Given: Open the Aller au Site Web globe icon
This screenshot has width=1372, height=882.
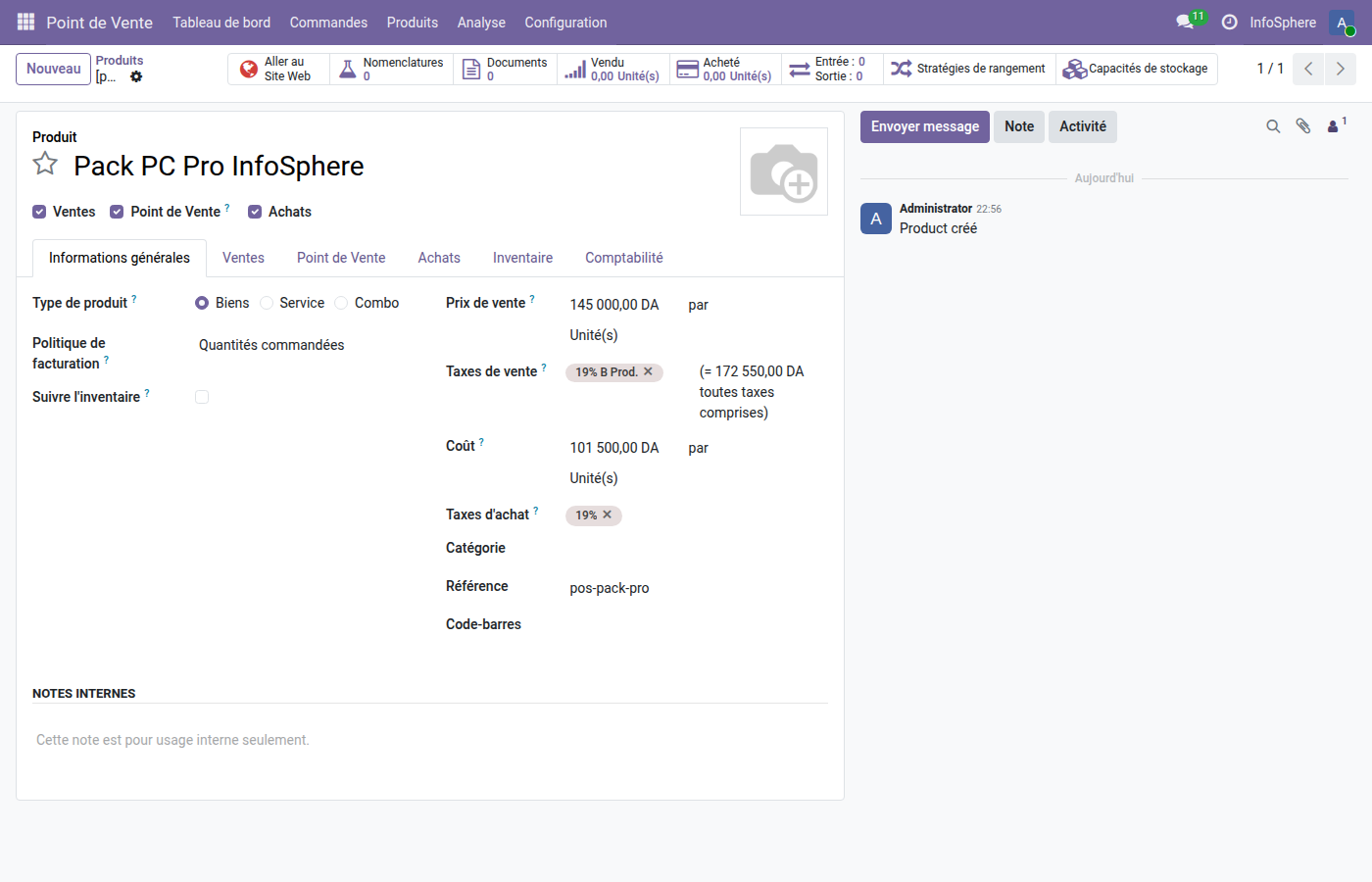Looking at the screenshot, I should 250,69.
